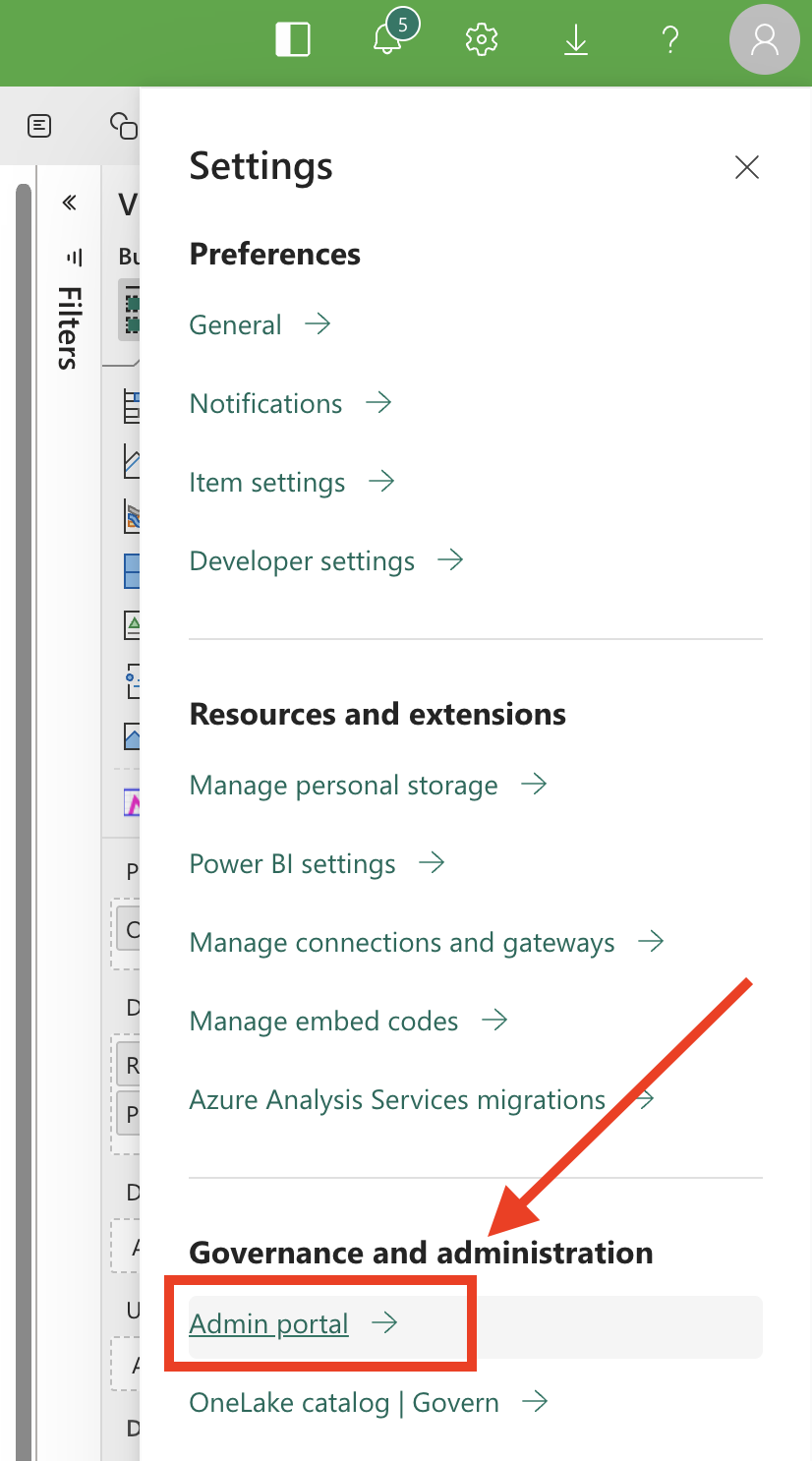Screen dimensions: 812x1461
Task: Click the download arrow icon in header
Action: pyautogui.click(x=576, y=40)
